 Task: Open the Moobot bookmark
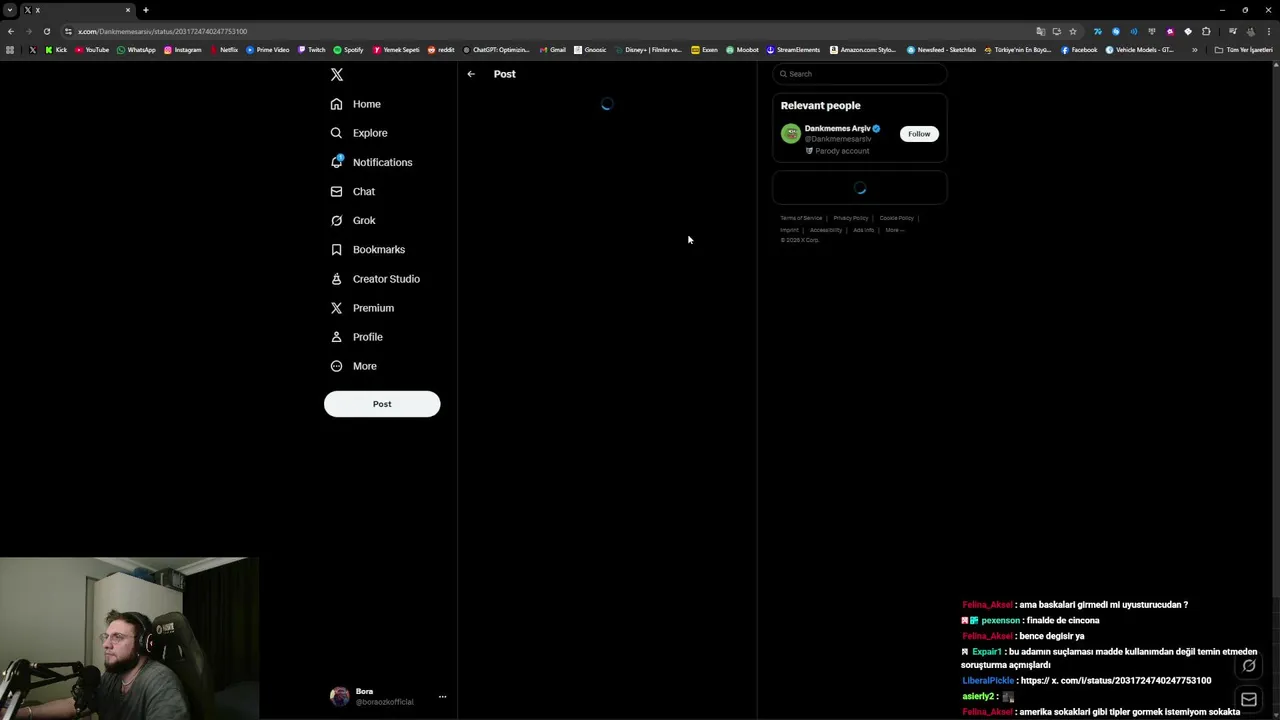pyautogui.click(x=742, y=50)
